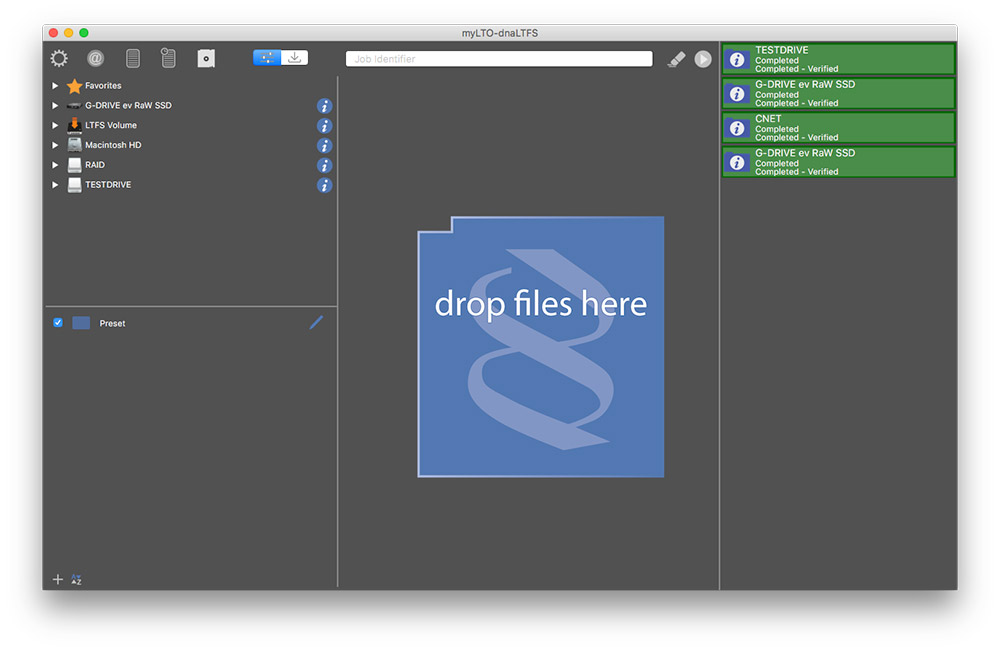Expand the Macintosh HD volume
Image resolution: width=1000 pixels, height=651 pixels.
pos(55,145)
